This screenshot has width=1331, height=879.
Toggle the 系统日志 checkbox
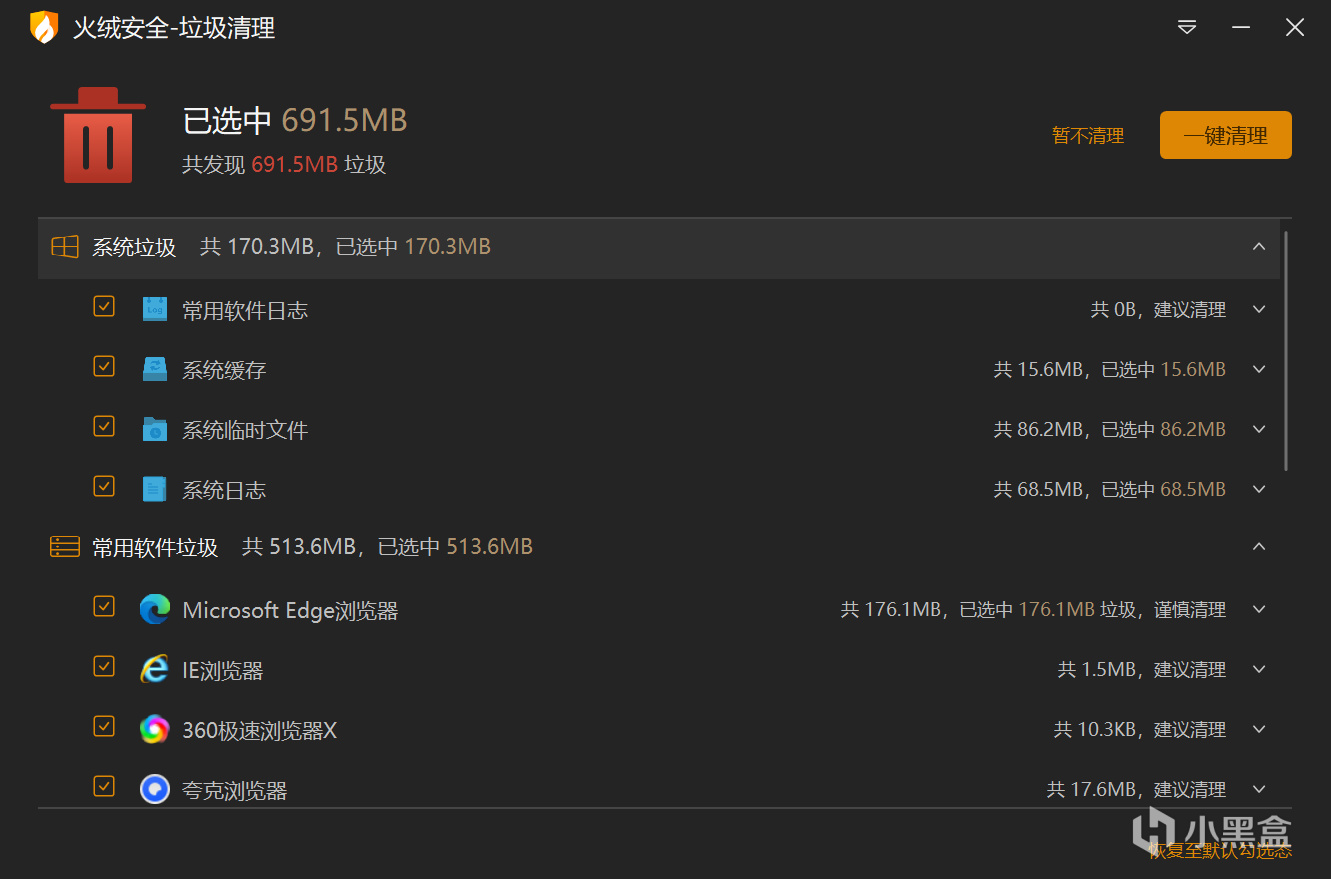(x=104, y=487)
